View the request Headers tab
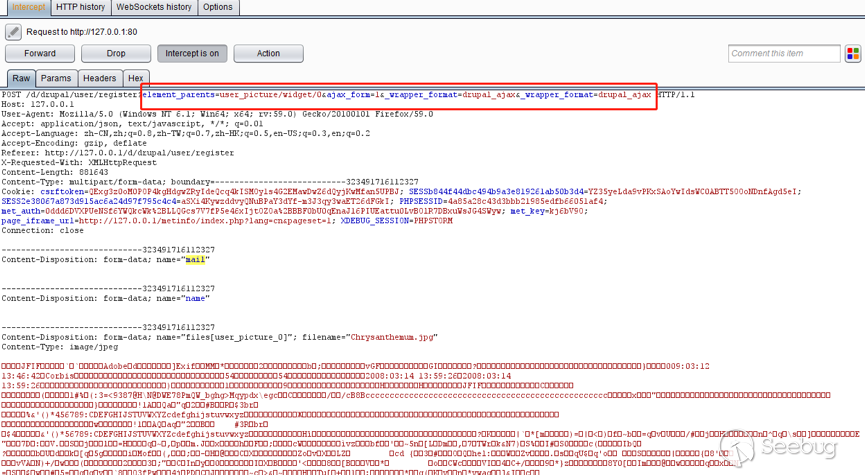The width and height of the screenshot is (865, 475). click(99, 78)
